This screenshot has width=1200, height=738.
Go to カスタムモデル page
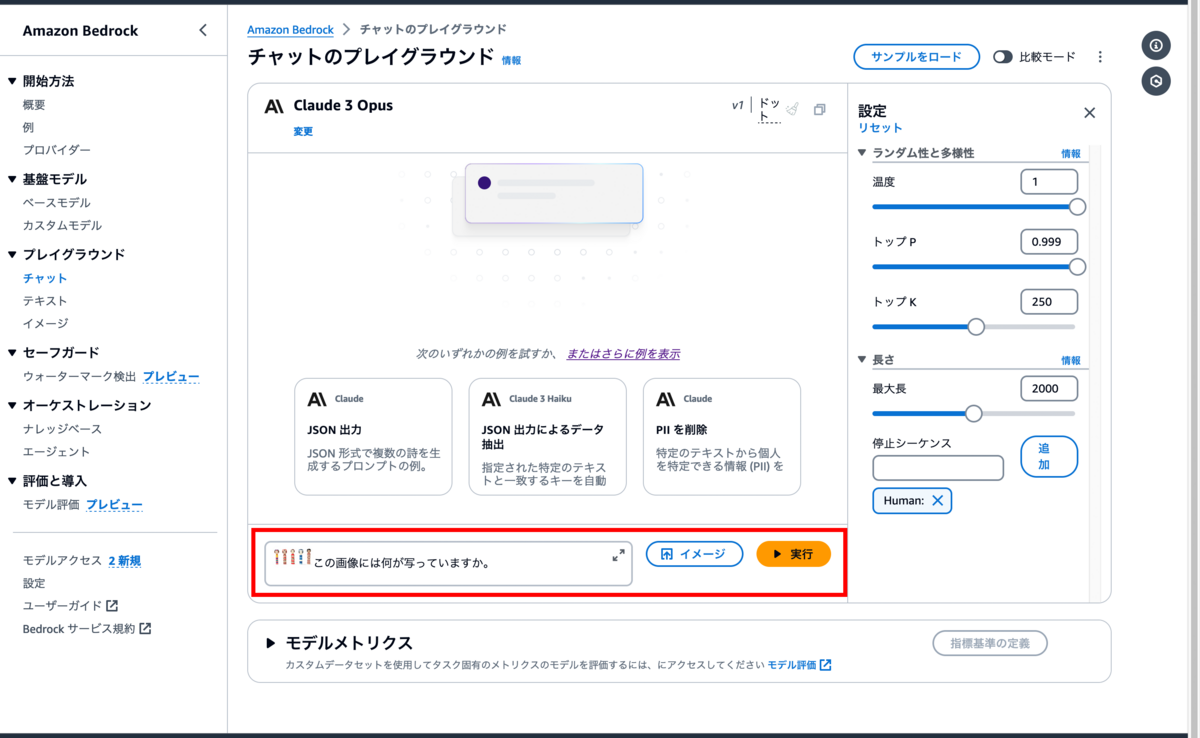click(62, 226)
